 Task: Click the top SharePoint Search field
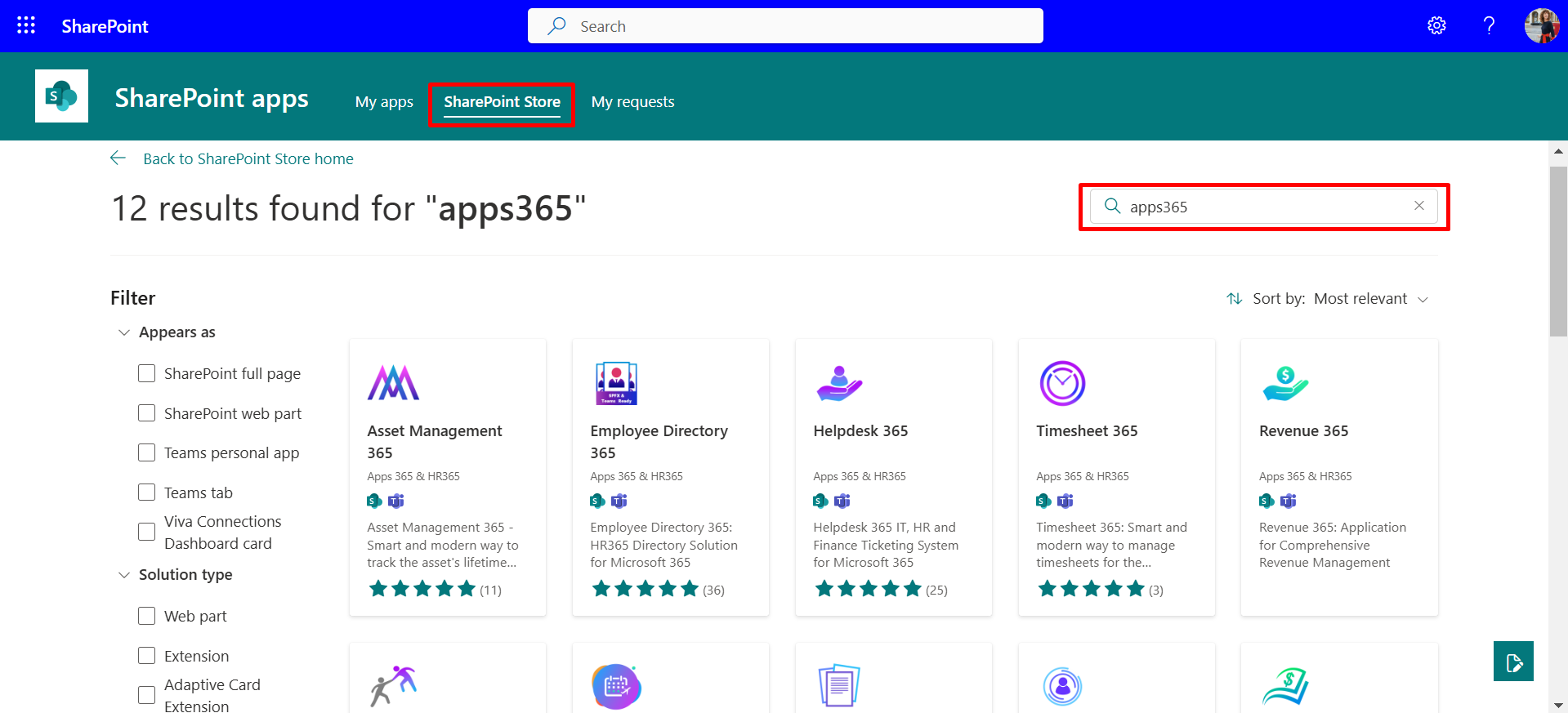tap(785, 26)
